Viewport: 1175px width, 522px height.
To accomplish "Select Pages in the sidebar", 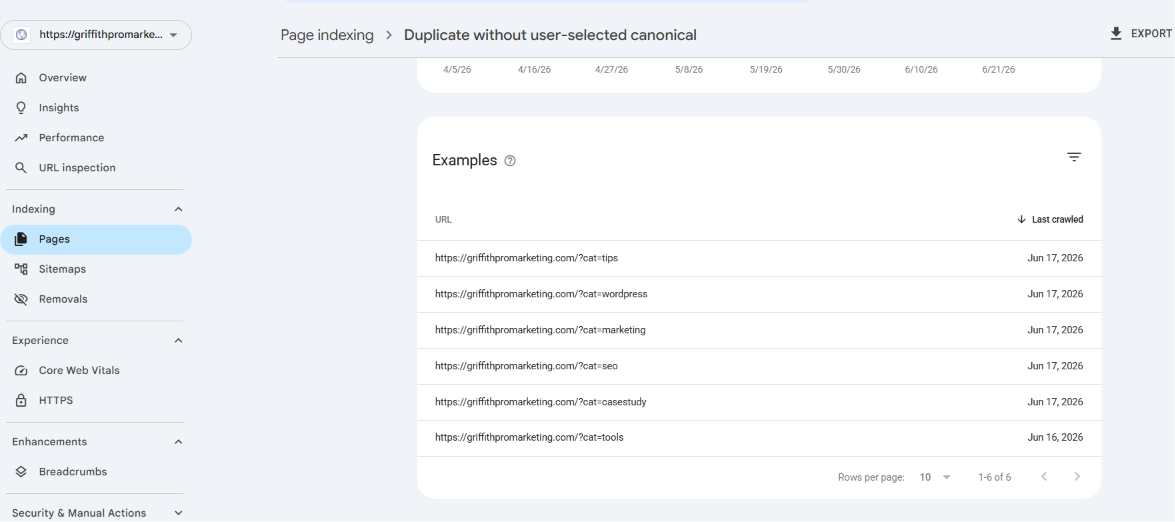I will click(96, 240).
